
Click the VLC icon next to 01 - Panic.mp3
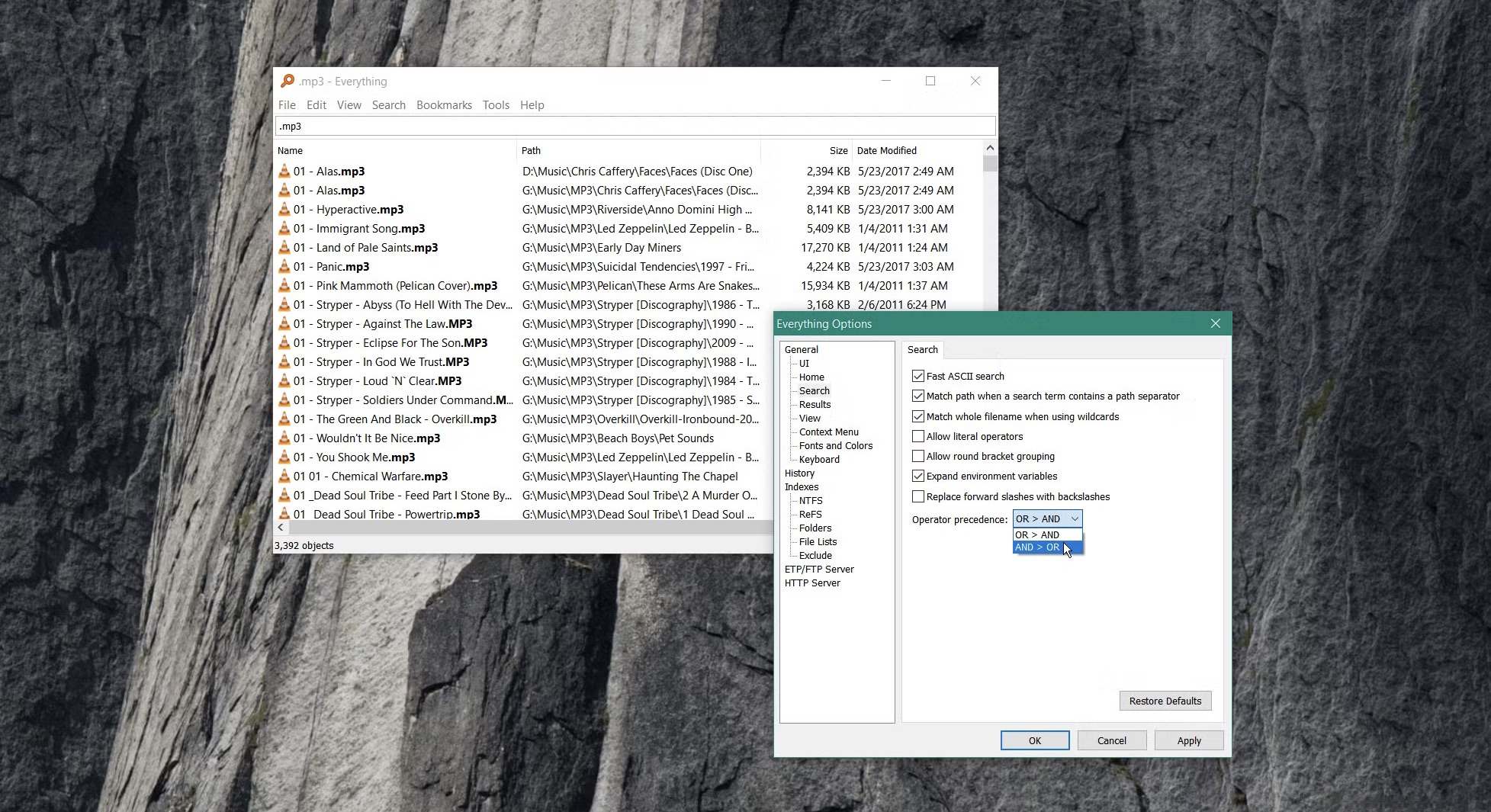283,266
